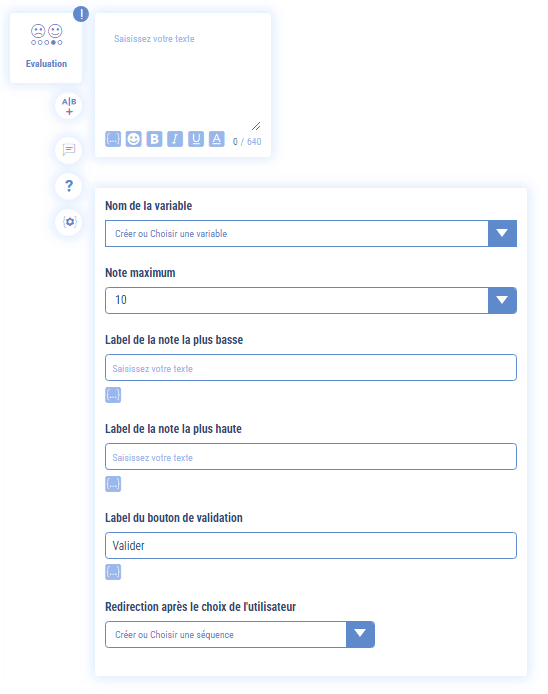Toggle bold formatting
The width and height of the screenshot is (548, 694).
click(x=154, y=139)
